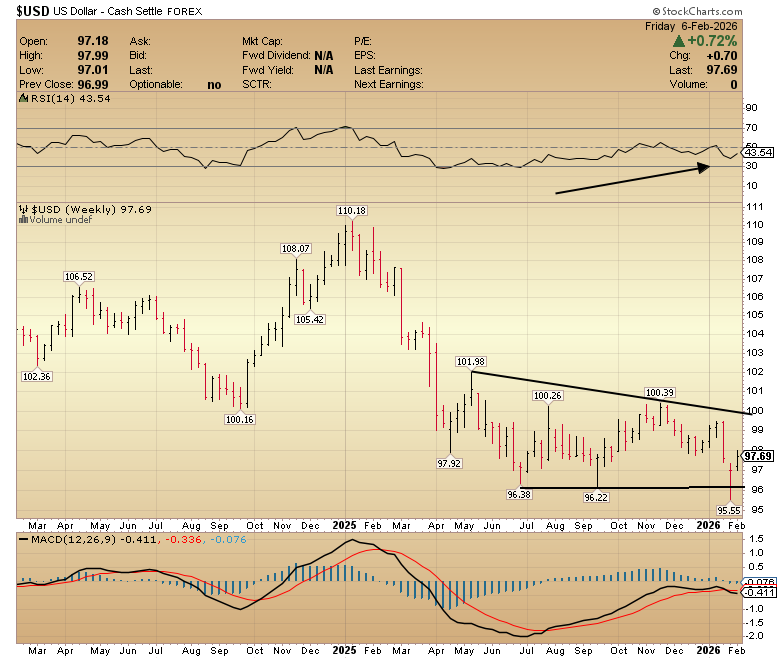This screenshot has height=659, width=780.
Task: Click the Volume undef legend icon
Action: tap(23, 219)
